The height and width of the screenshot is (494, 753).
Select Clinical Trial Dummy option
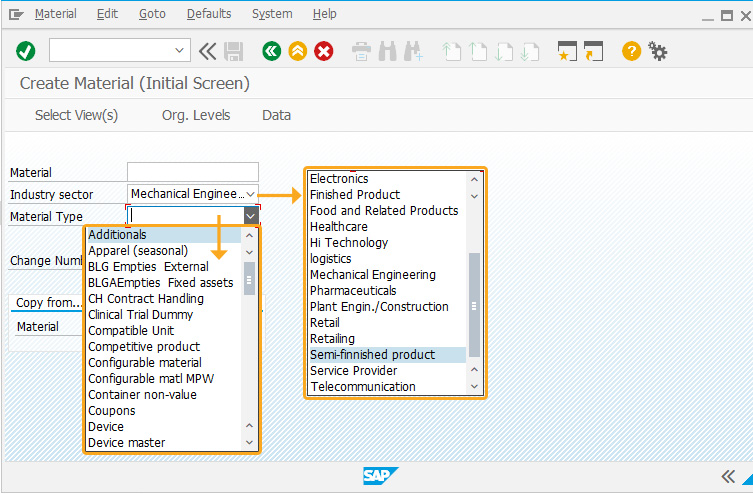coord(164,314)
